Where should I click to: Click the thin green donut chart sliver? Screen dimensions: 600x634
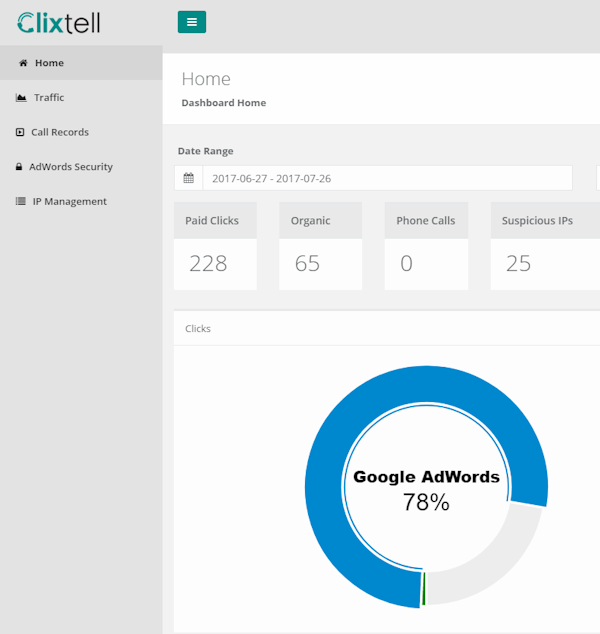pos(423,589)
